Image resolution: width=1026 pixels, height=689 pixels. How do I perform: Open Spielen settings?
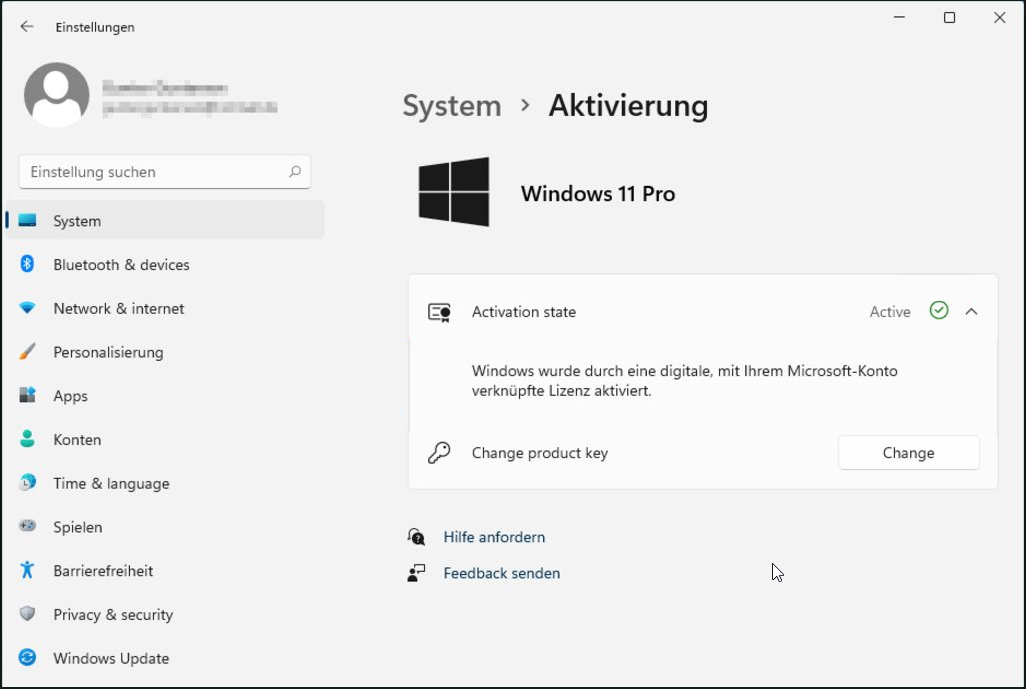point(165,527)
